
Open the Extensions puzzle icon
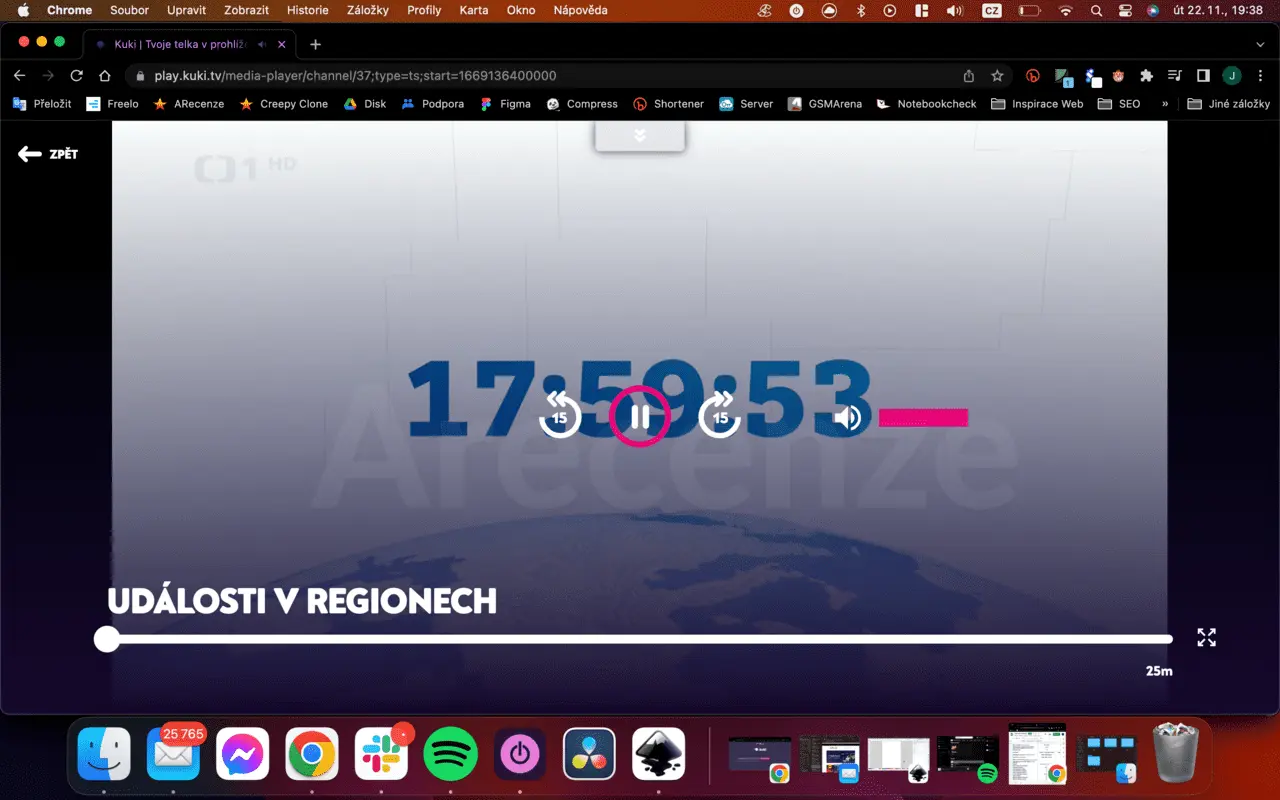pyautogui.click(x=1147, y=76)
